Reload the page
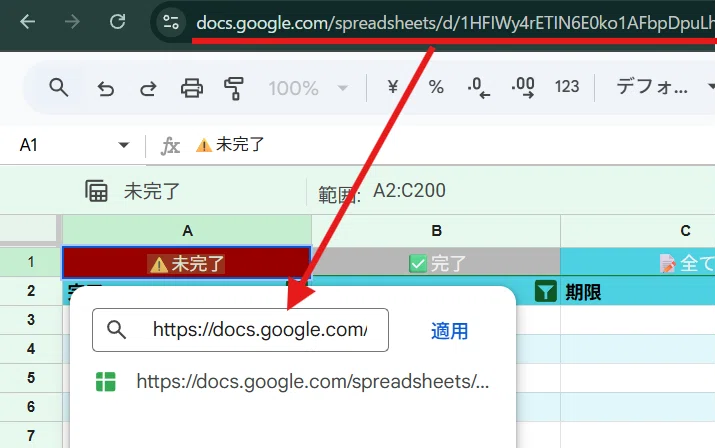This screenshot has width=718, height=448. coord(118,22)
